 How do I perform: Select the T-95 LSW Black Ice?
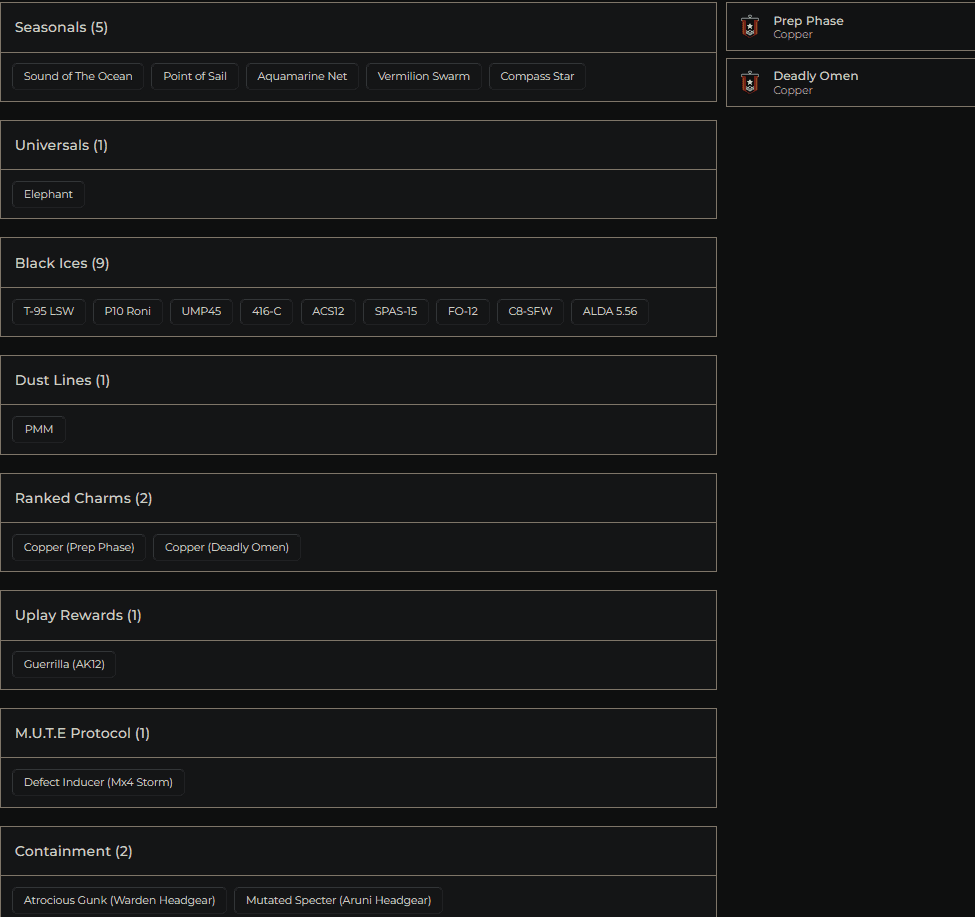49,312
